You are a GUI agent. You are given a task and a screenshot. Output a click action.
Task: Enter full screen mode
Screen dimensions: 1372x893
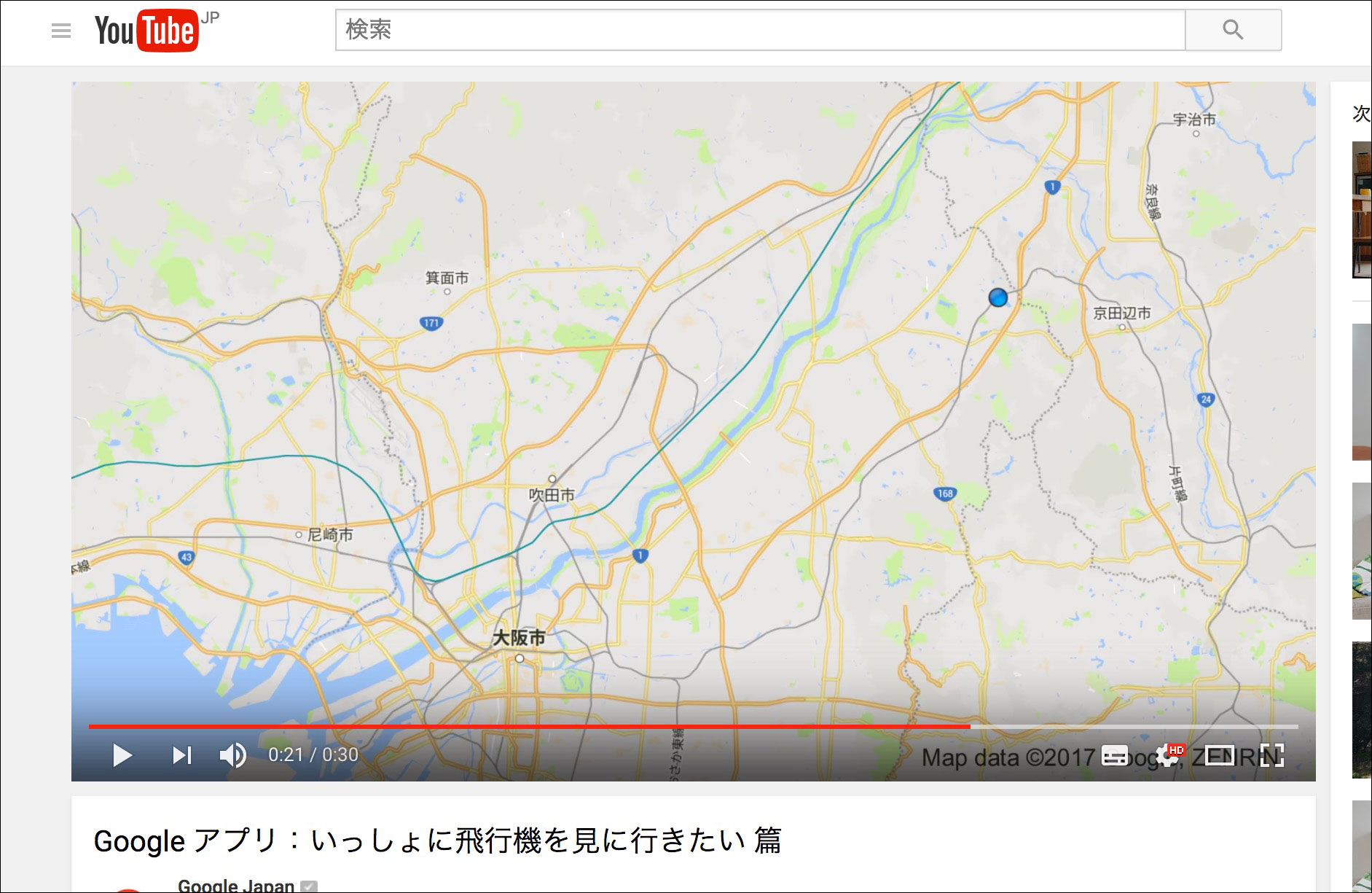1271,756
